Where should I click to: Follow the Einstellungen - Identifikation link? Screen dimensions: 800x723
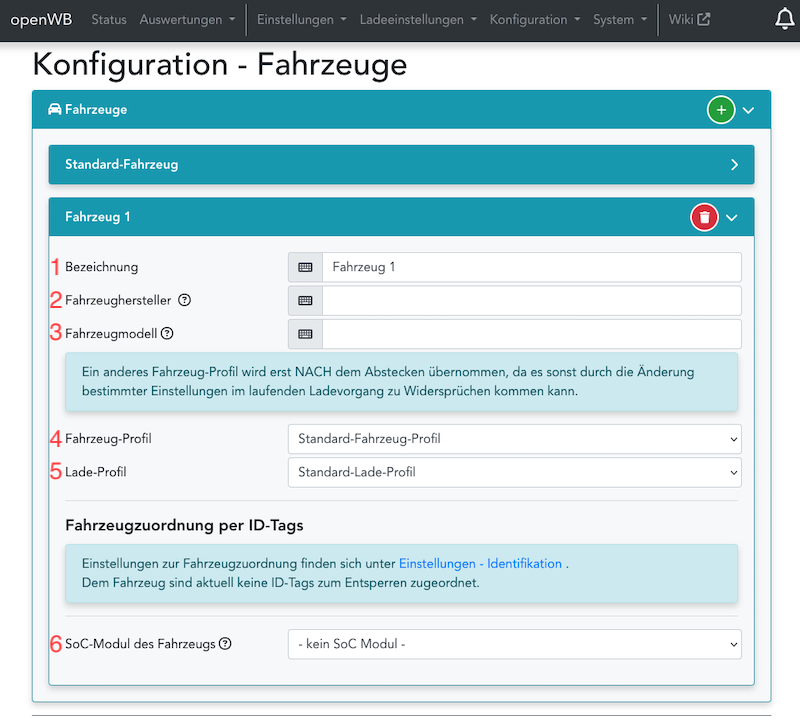click(478, 563)
